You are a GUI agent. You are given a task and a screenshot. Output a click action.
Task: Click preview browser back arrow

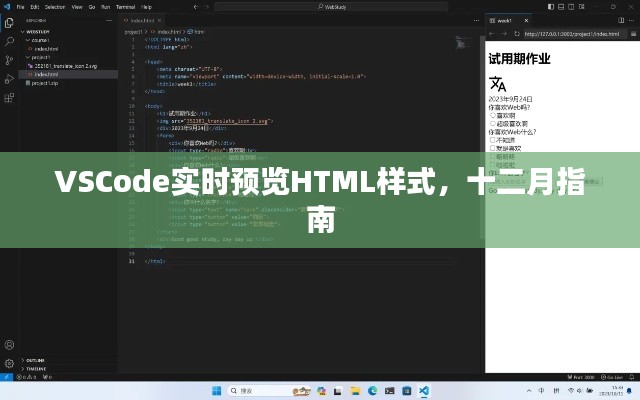[x=491, y=34]
